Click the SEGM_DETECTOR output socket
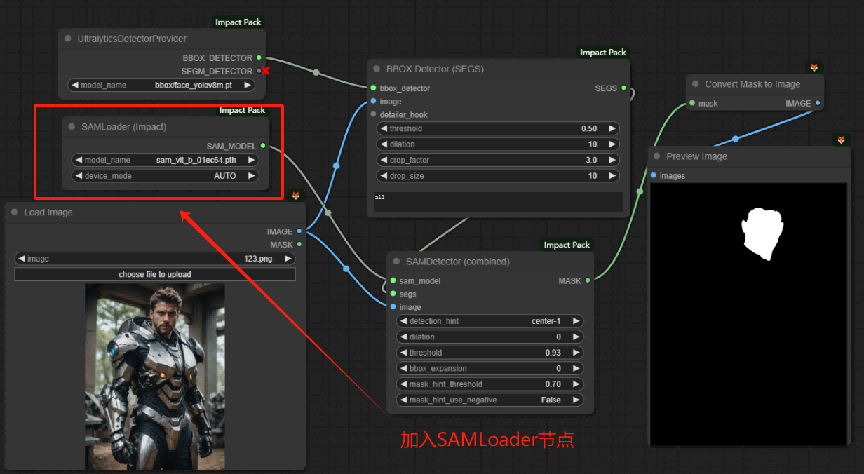This screenshot has width=864, height=474. click(259, 71)
